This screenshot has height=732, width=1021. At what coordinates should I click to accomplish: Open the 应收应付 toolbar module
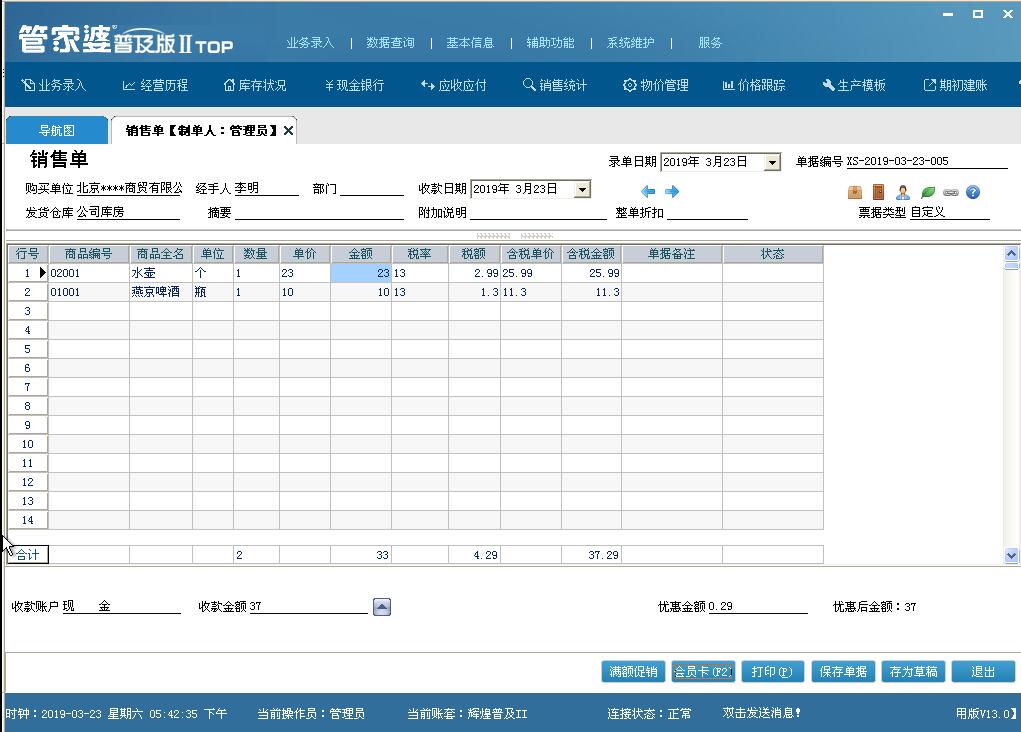point(452,84)
